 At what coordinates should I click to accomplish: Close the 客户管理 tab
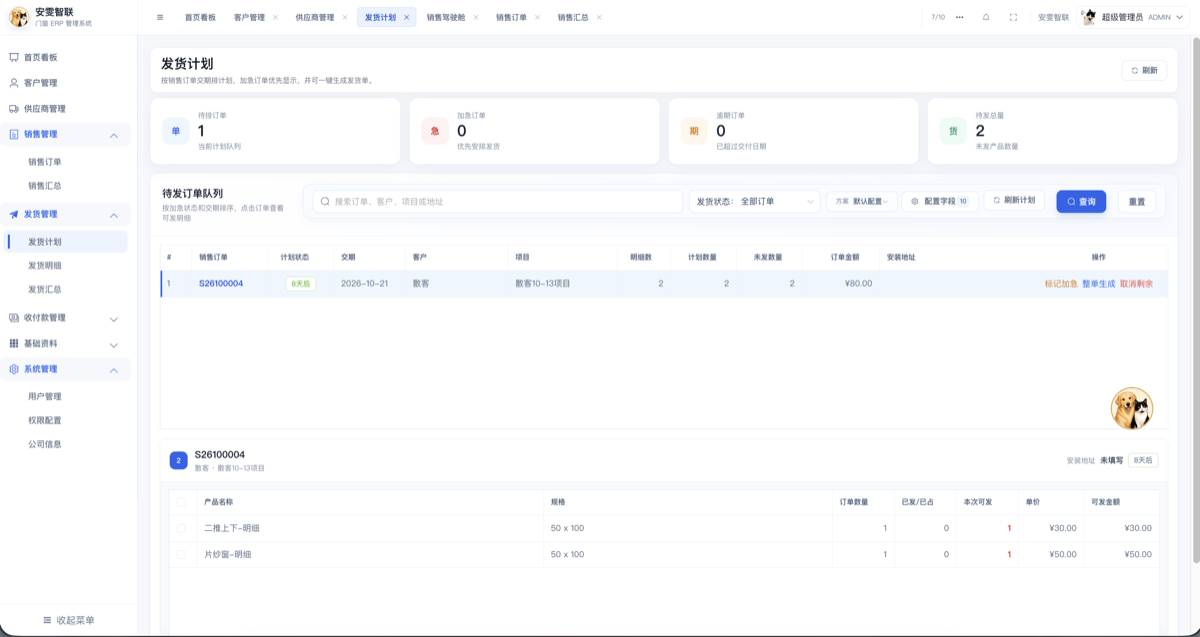tap(275, 17)
